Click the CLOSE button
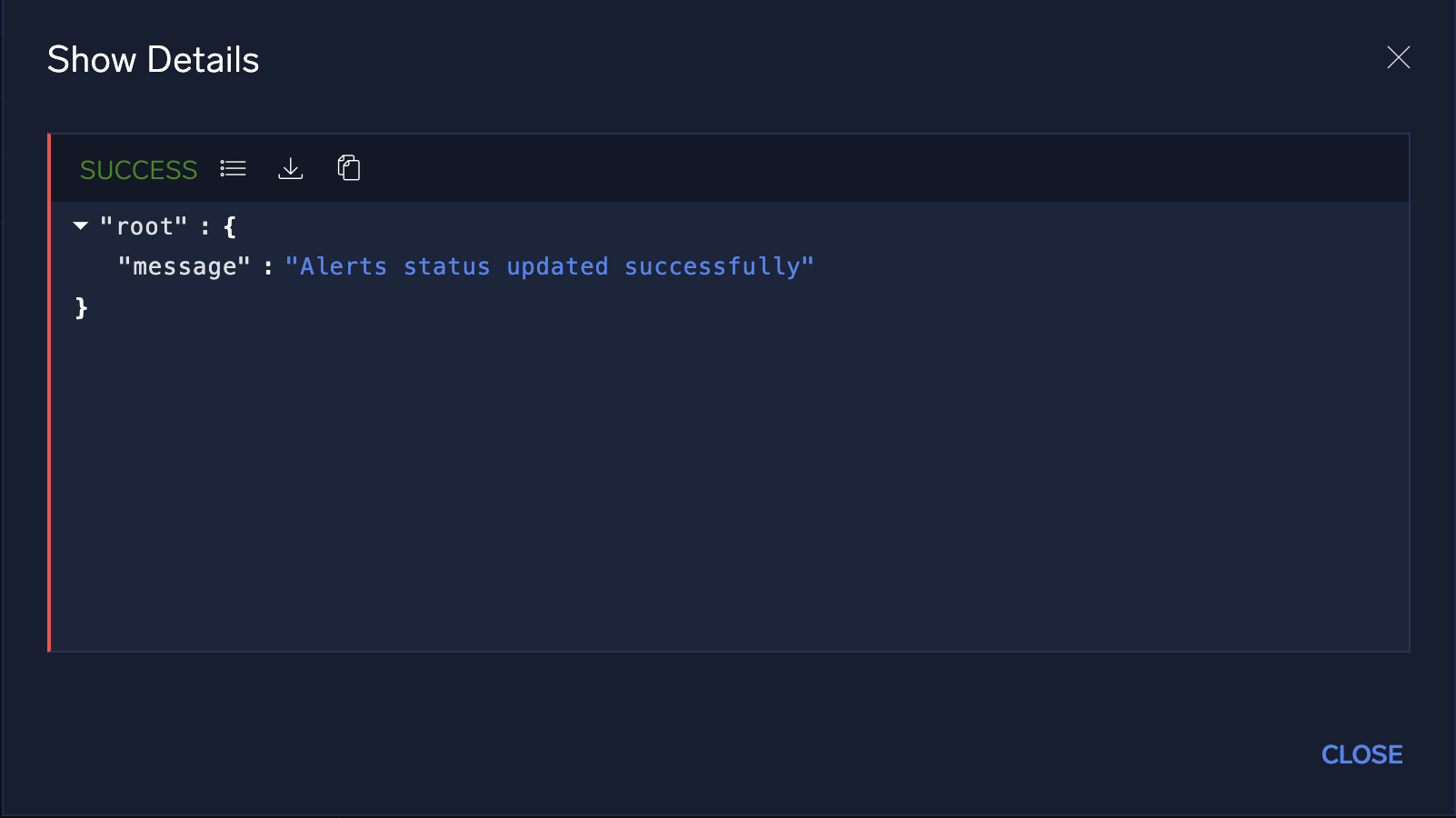The image size is (1456, 818). tap(1361, 754)
